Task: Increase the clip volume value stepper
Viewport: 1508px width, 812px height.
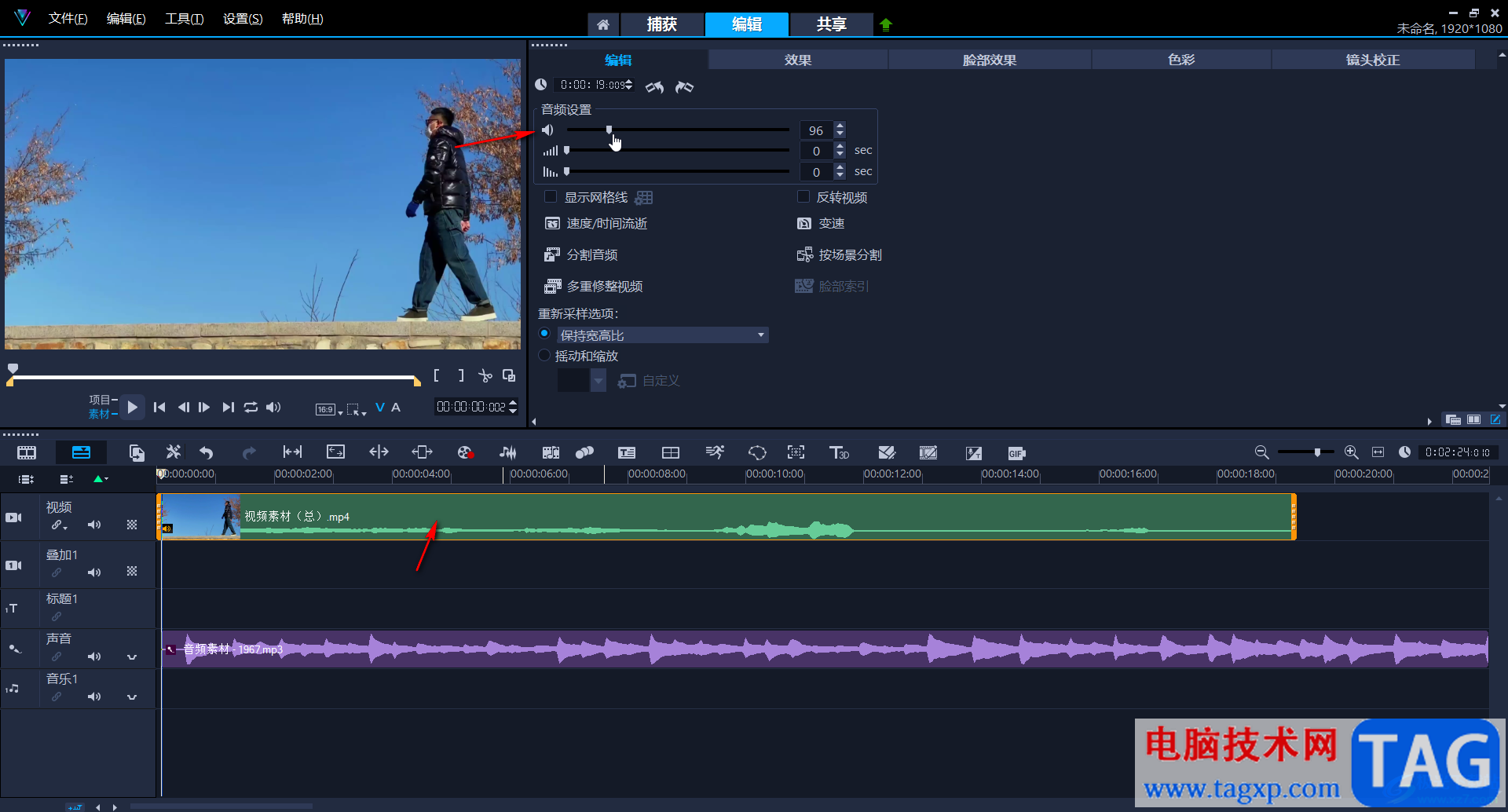Action: [x=840, y=126]
